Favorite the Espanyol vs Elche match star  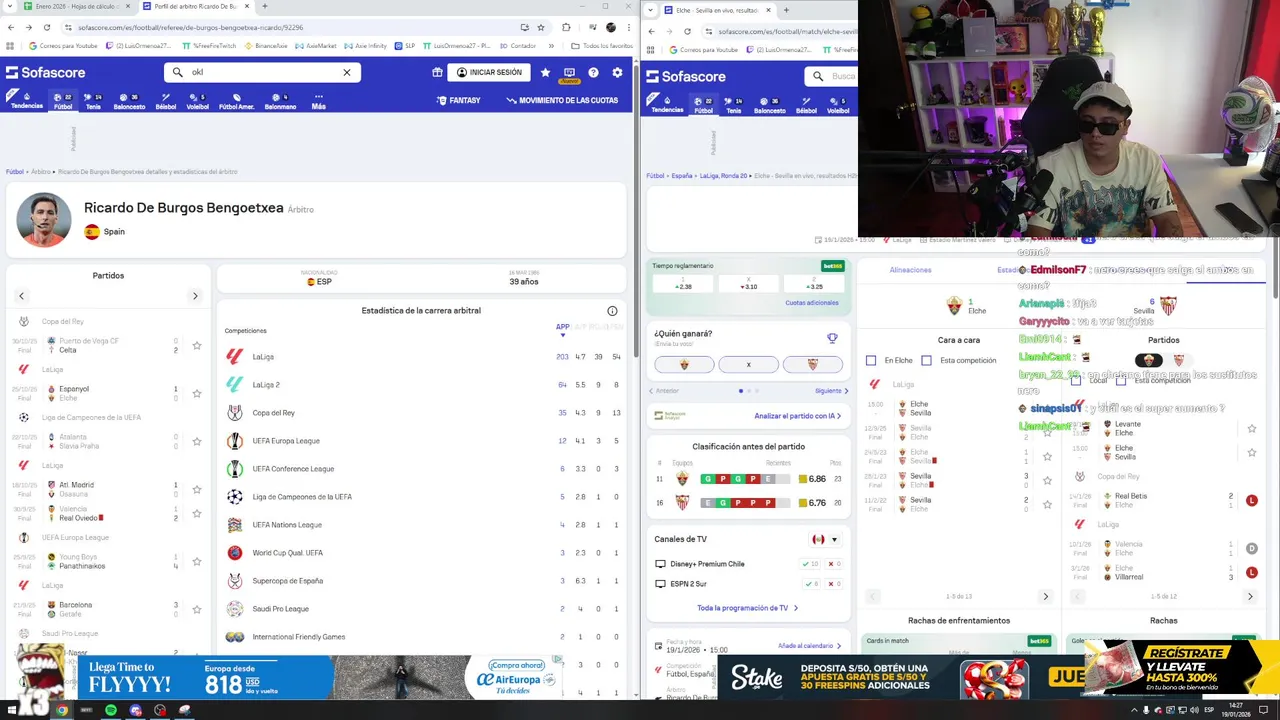coord(196,393)
